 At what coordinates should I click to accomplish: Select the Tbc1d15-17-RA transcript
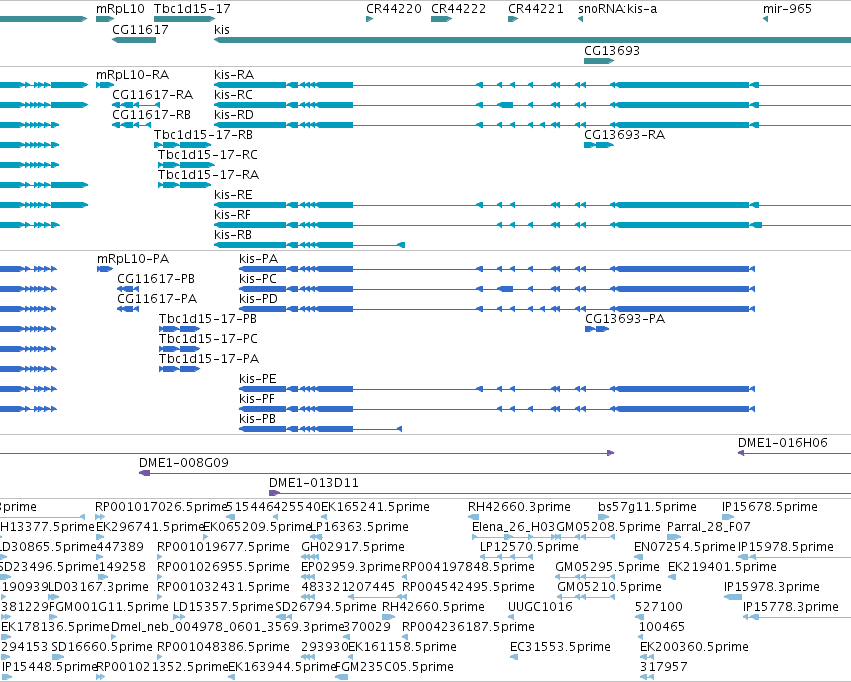185,185
